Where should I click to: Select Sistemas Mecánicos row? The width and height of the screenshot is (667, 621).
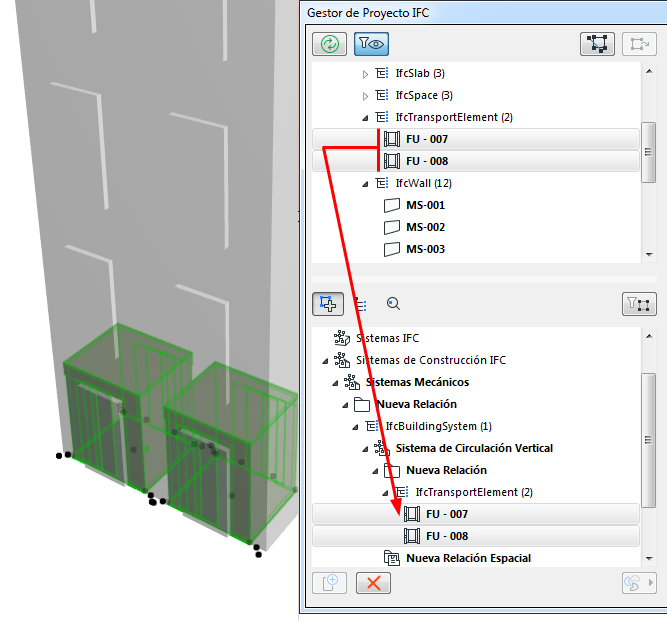click(x=417, y=382)
